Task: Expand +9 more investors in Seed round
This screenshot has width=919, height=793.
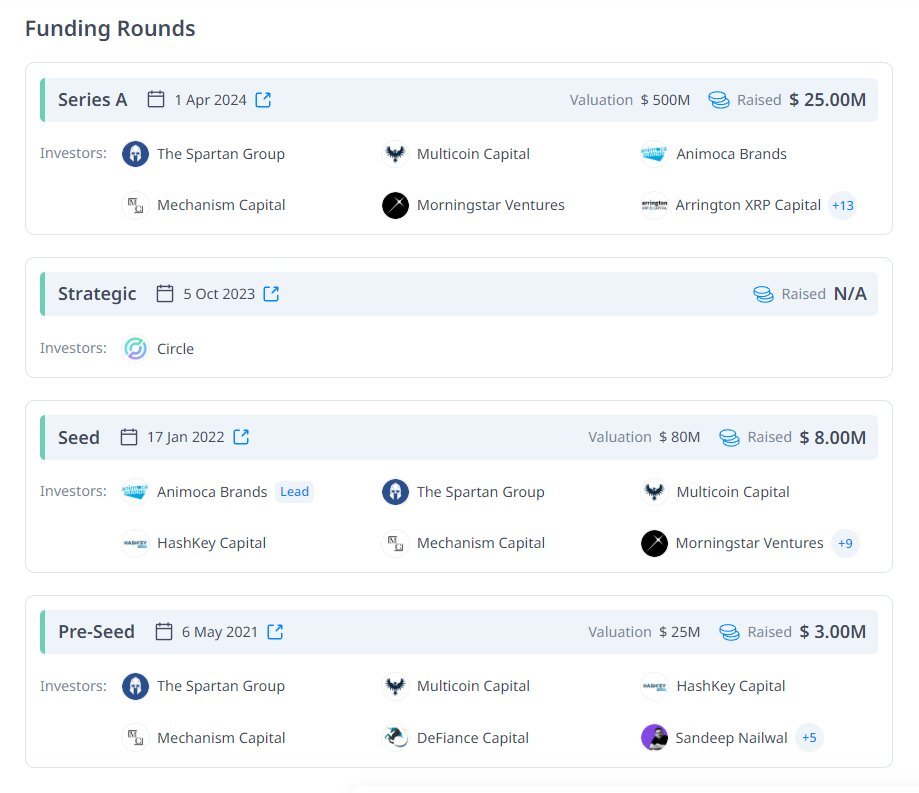Action: pyautogui.click(x=845, y=543)
